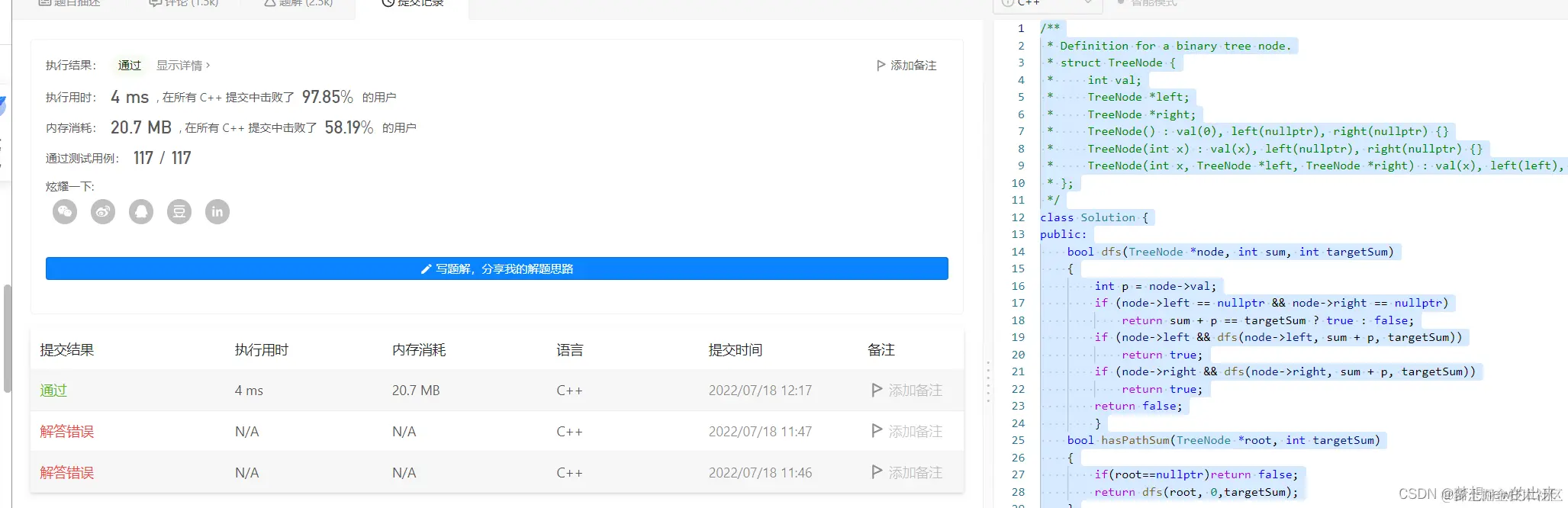Click the 内存消耗 column header
The image size is (1568, 508).
(419, 350)
